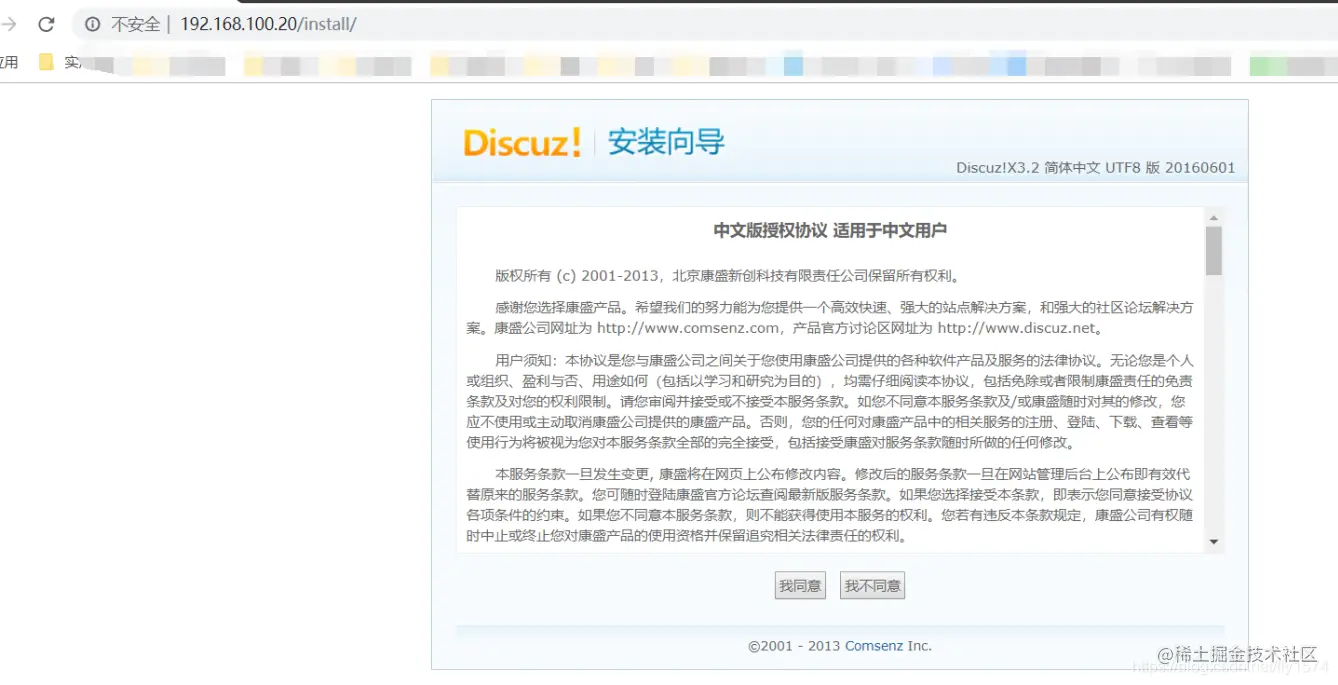Open the site info icon beside 不安全
The image size is (1338, 685).
coord(93,24)
